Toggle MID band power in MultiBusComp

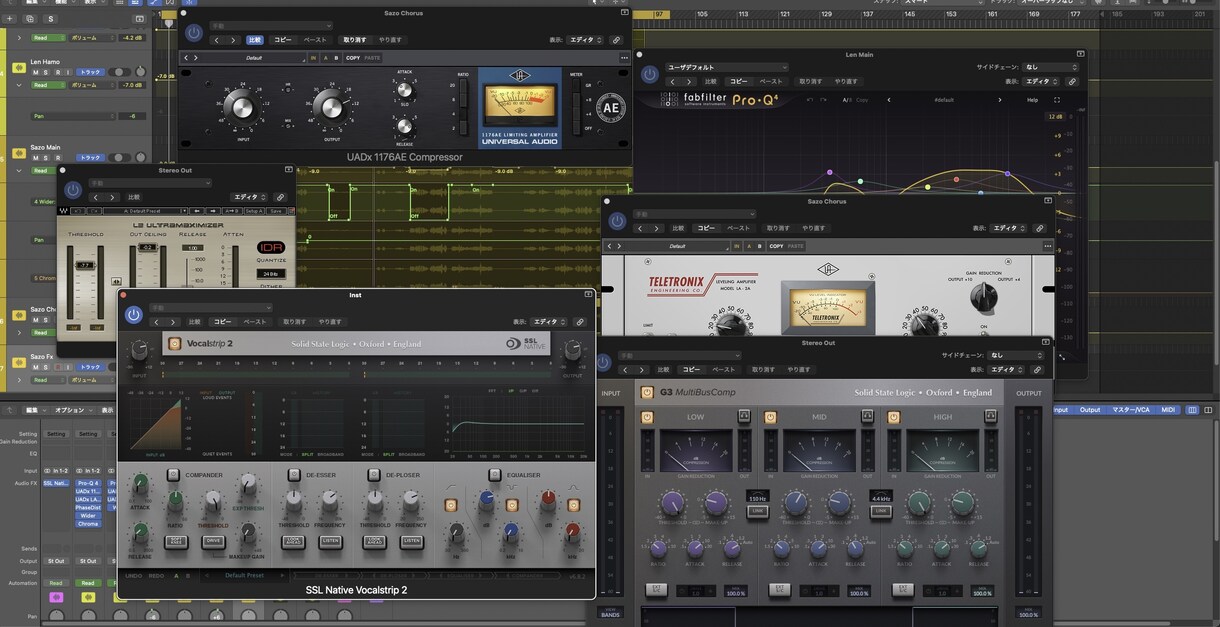coord(771,417)
